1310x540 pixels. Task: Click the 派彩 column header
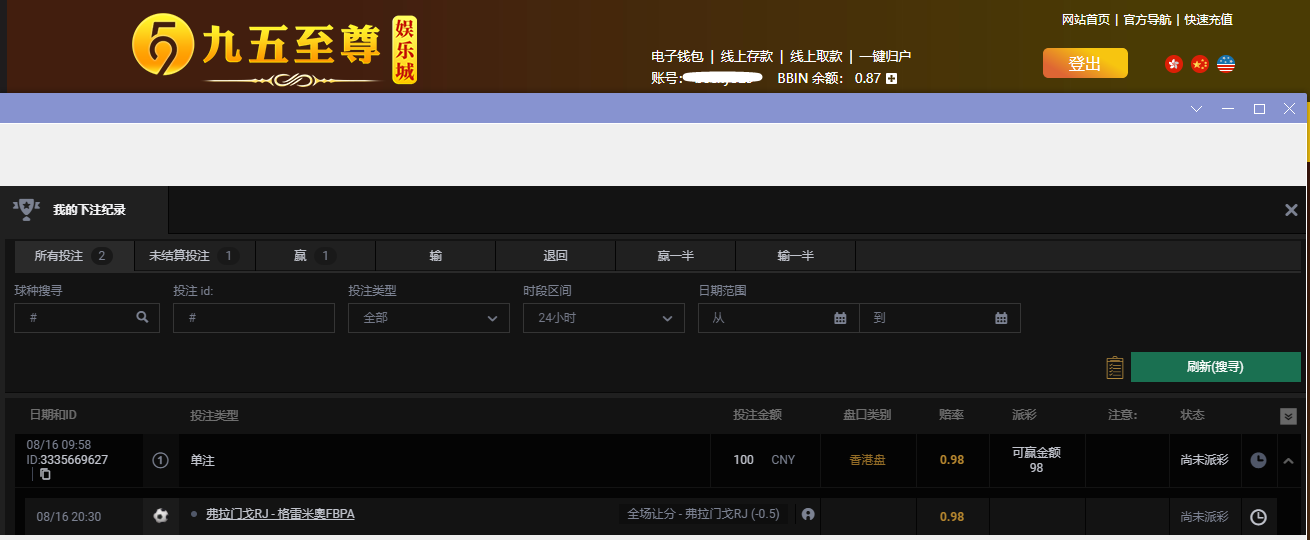point(1025,415)
